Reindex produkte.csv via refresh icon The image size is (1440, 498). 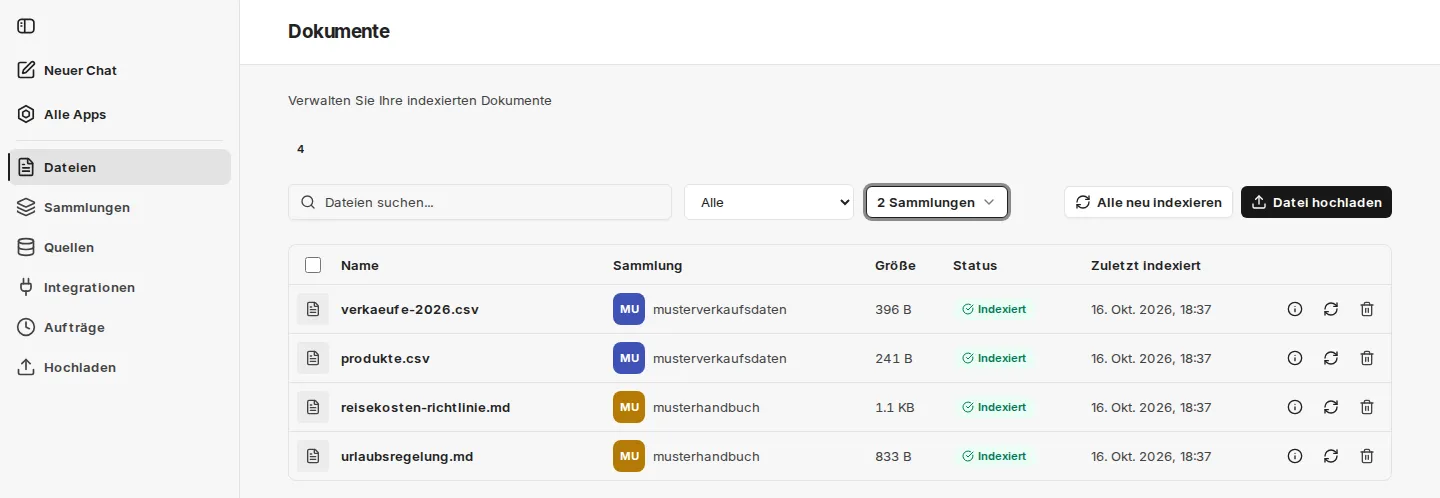coord(1331,358)
